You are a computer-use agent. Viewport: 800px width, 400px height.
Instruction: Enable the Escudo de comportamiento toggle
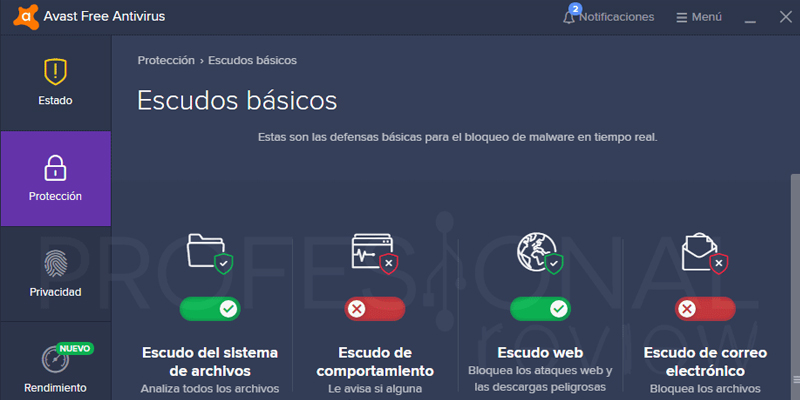tap(375, 309)
